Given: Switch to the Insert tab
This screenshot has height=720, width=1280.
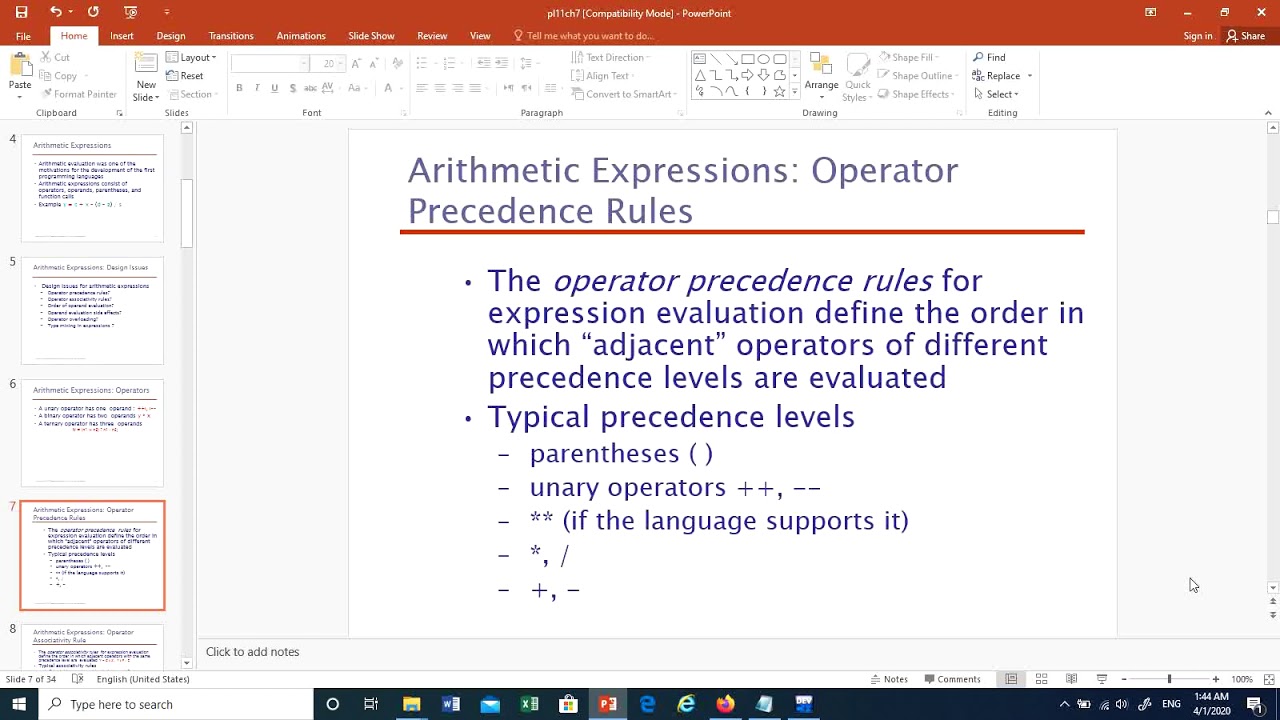Looking at the screenshot, I should point(122,36).
